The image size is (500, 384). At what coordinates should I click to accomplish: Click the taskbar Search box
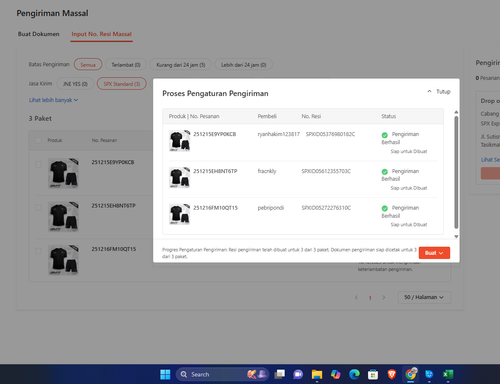[x=222, y=374]
